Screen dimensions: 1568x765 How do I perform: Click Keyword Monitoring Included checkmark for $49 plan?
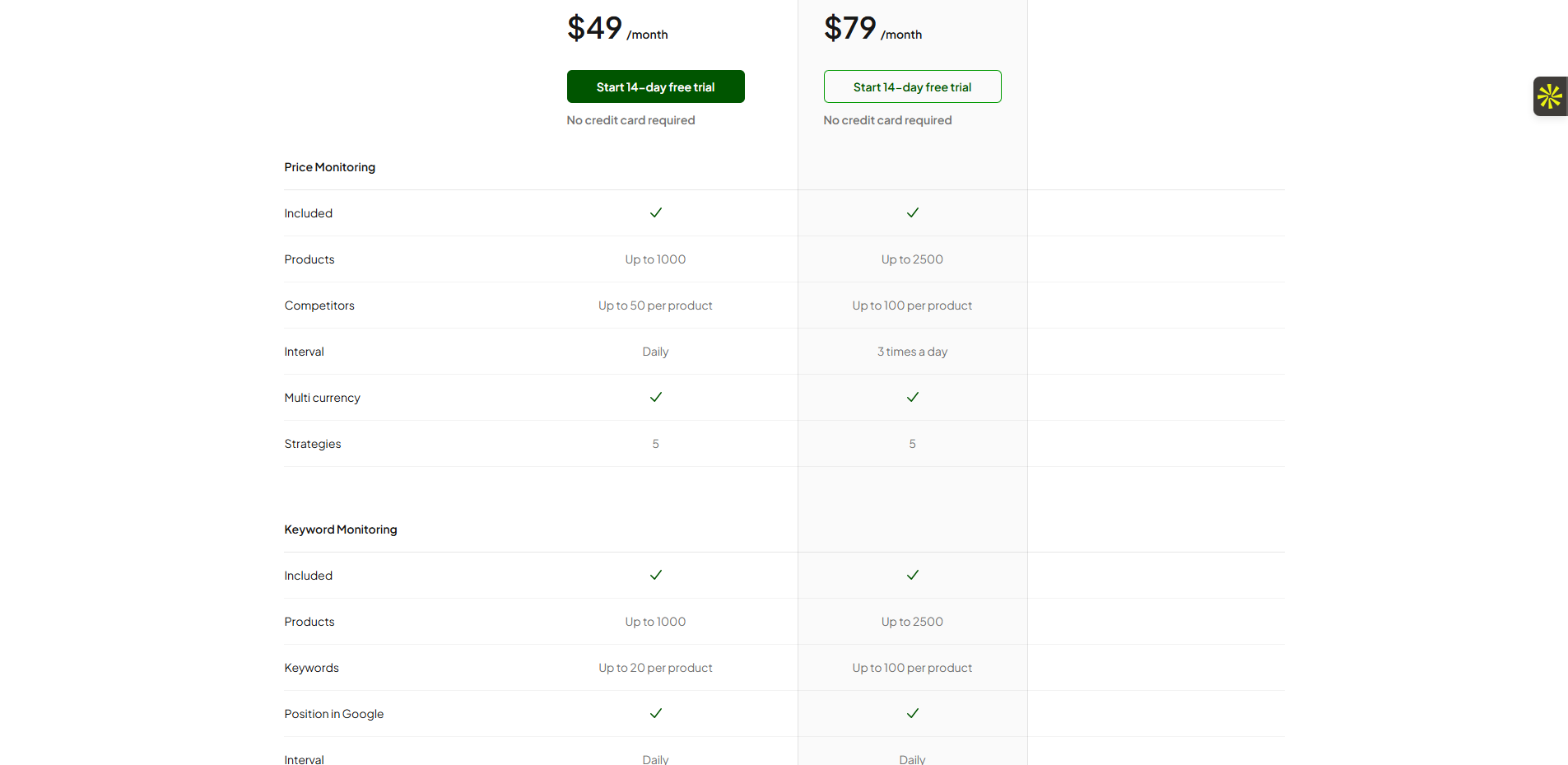pyautogui.click(x=656, y=575)
